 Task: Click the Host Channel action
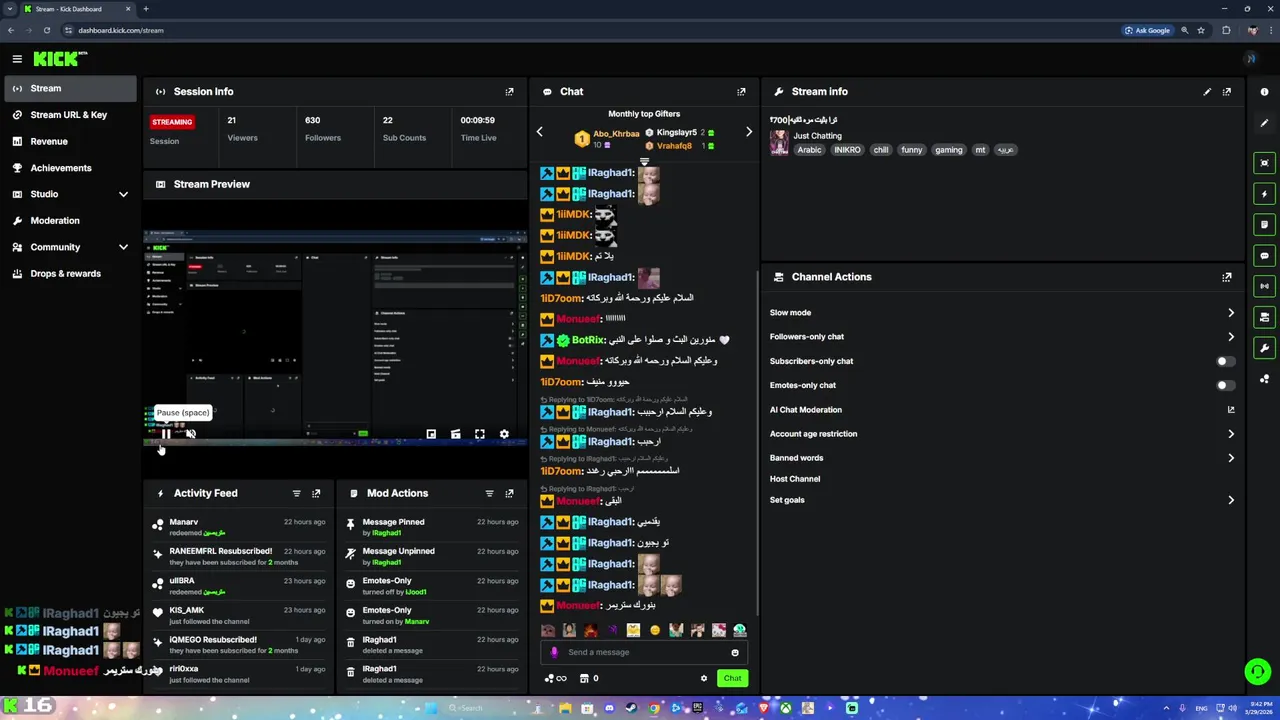[795, 479]
